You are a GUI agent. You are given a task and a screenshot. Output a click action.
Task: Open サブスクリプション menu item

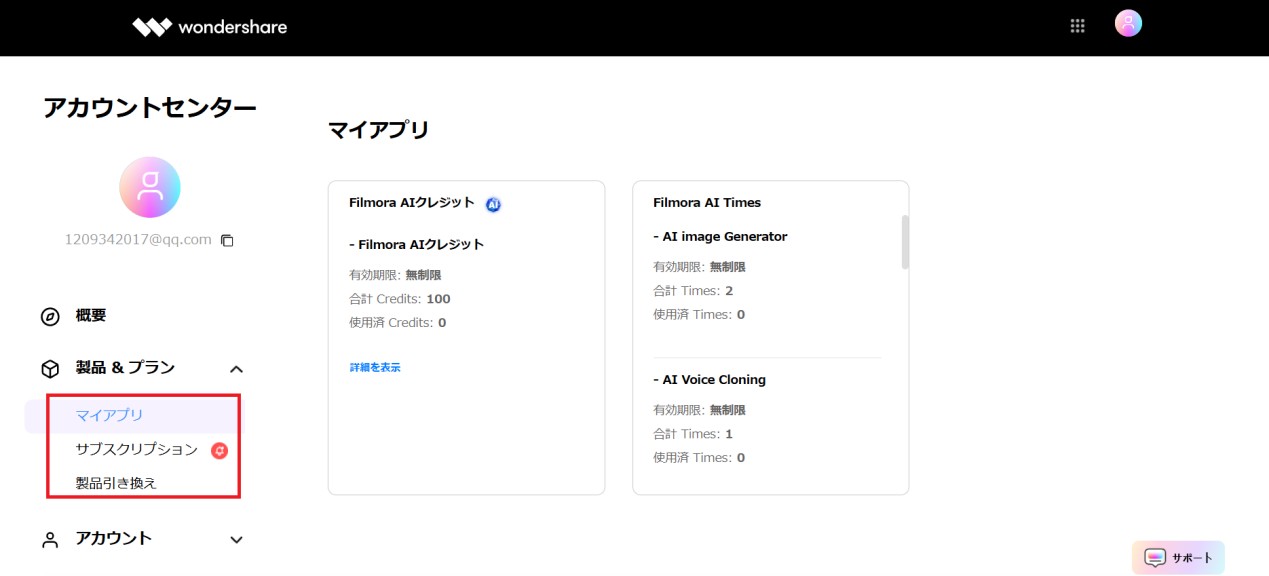(137, 450)
